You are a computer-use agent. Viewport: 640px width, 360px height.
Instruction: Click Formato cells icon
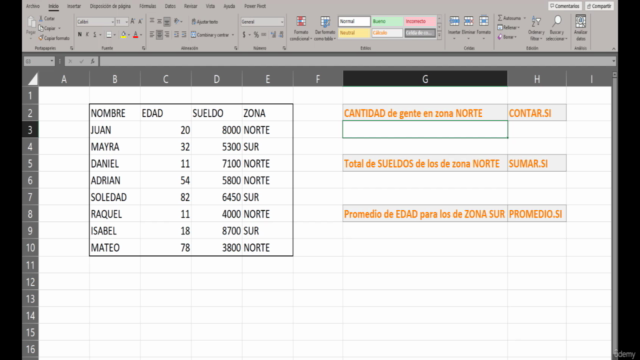click(484, 21)
